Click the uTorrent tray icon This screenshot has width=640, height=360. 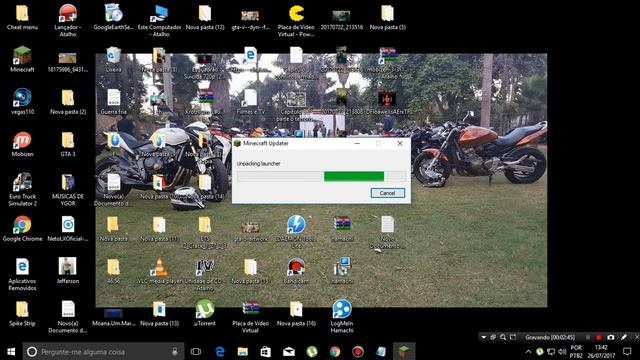[540, 351]
